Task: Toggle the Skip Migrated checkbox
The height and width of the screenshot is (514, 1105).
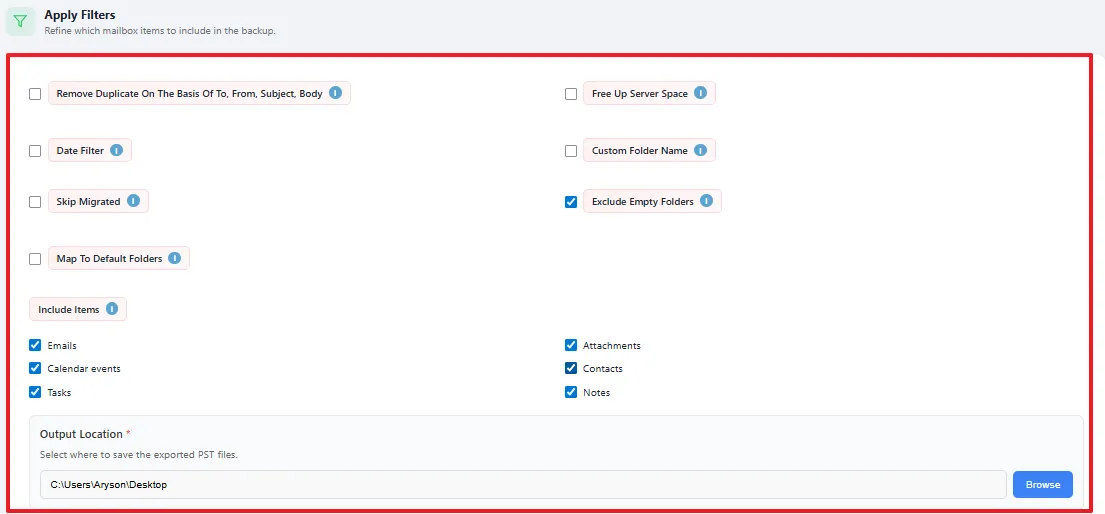Action: click(35, 202)
